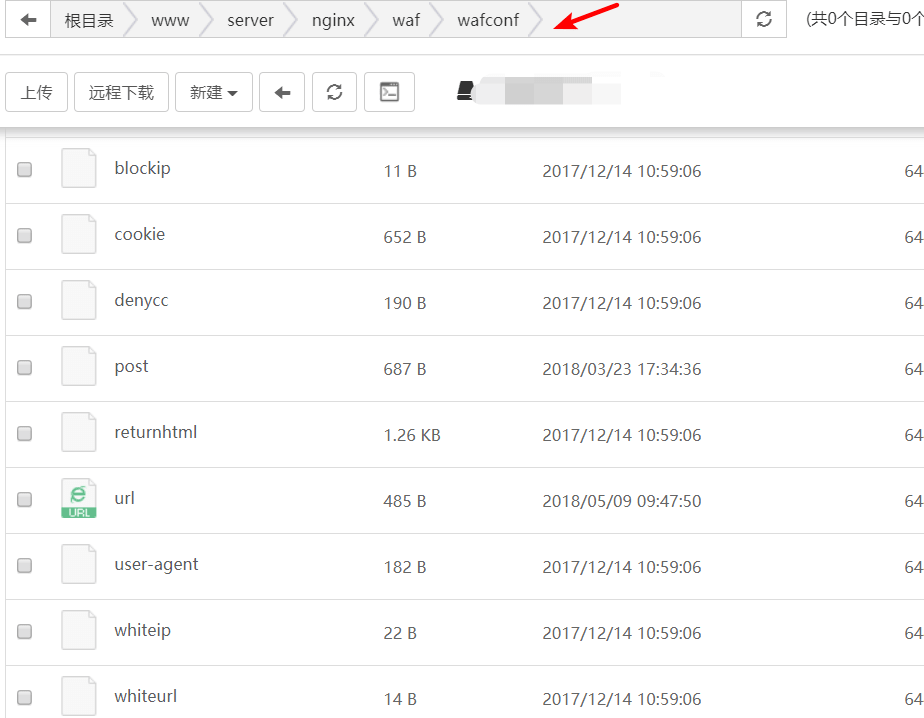Click the date 2018/05/09 09:47:50
Image resolution: width=924 pixels, height=718 pixels.
click(x=622, y=501)
